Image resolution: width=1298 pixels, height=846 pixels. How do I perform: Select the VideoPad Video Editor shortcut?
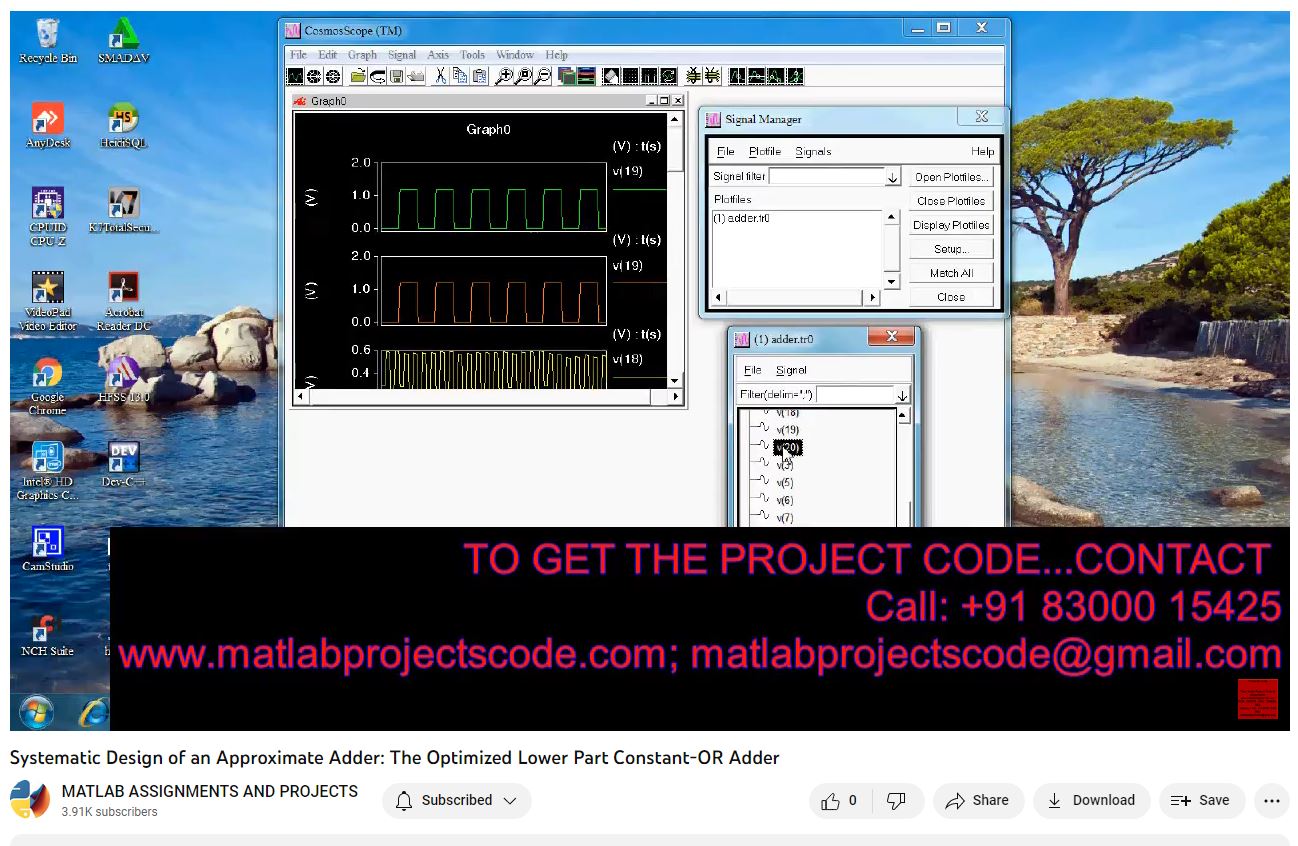point(47,300)
